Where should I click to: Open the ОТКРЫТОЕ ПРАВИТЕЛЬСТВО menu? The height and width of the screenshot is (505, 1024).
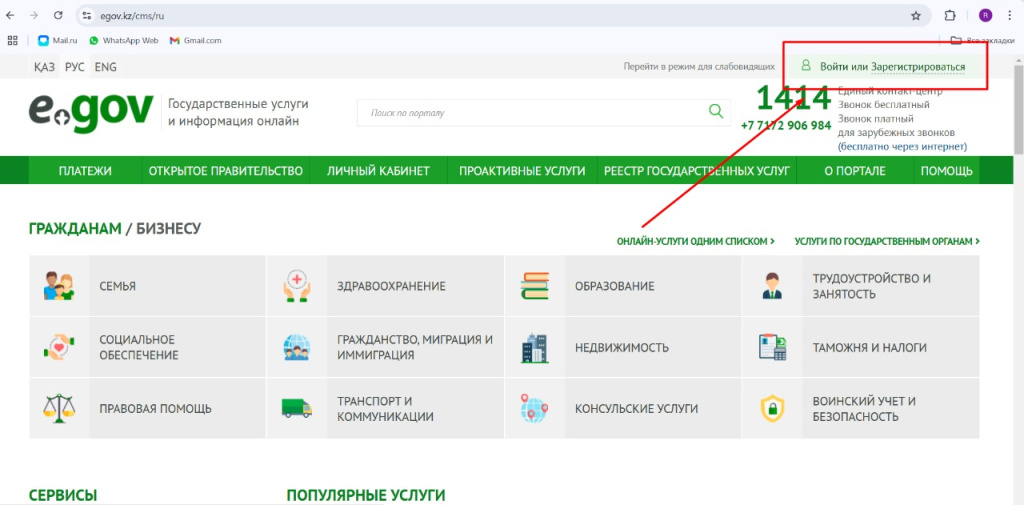pyautogui.click(x=226, y=171)
